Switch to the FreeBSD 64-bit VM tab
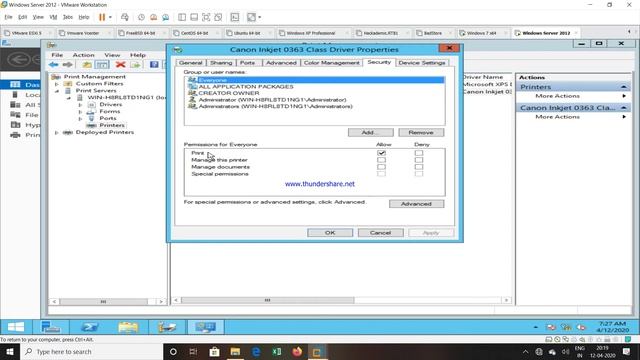 click(x=140, y=33)
